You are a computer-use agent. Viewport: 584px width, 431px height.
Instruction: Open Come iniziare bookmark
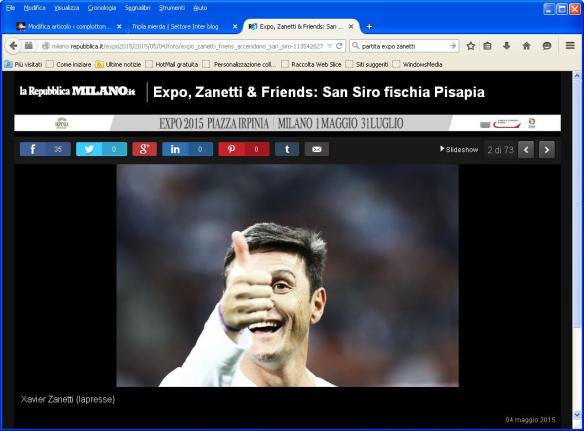pos(69,64)
